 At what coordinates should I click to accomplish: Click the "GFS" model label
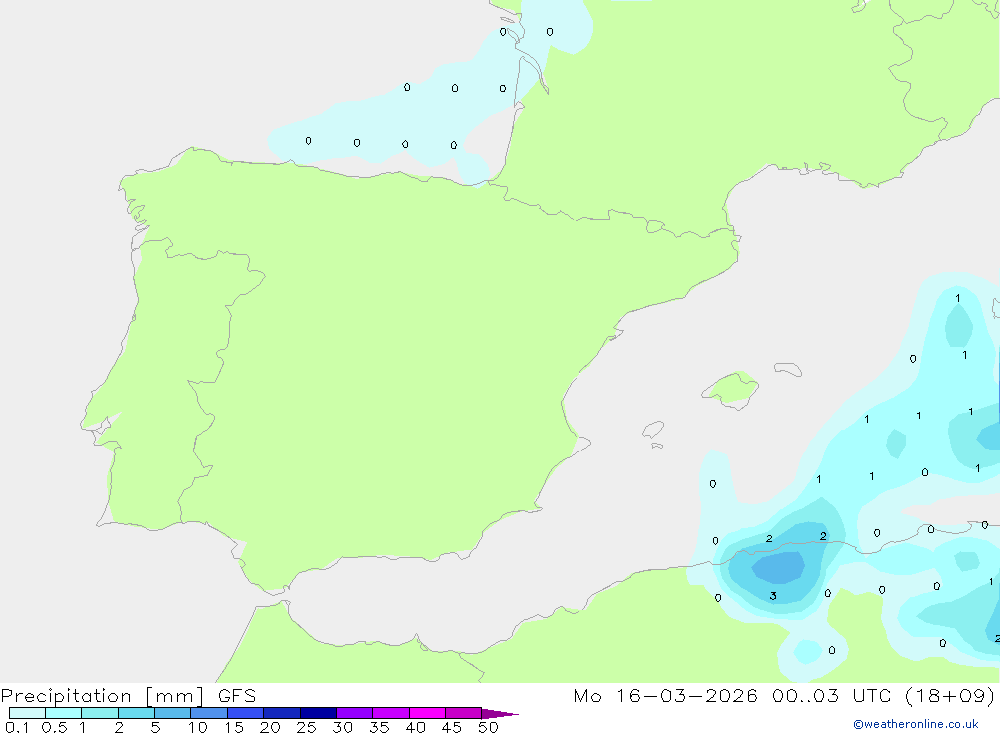coord(237,695)
